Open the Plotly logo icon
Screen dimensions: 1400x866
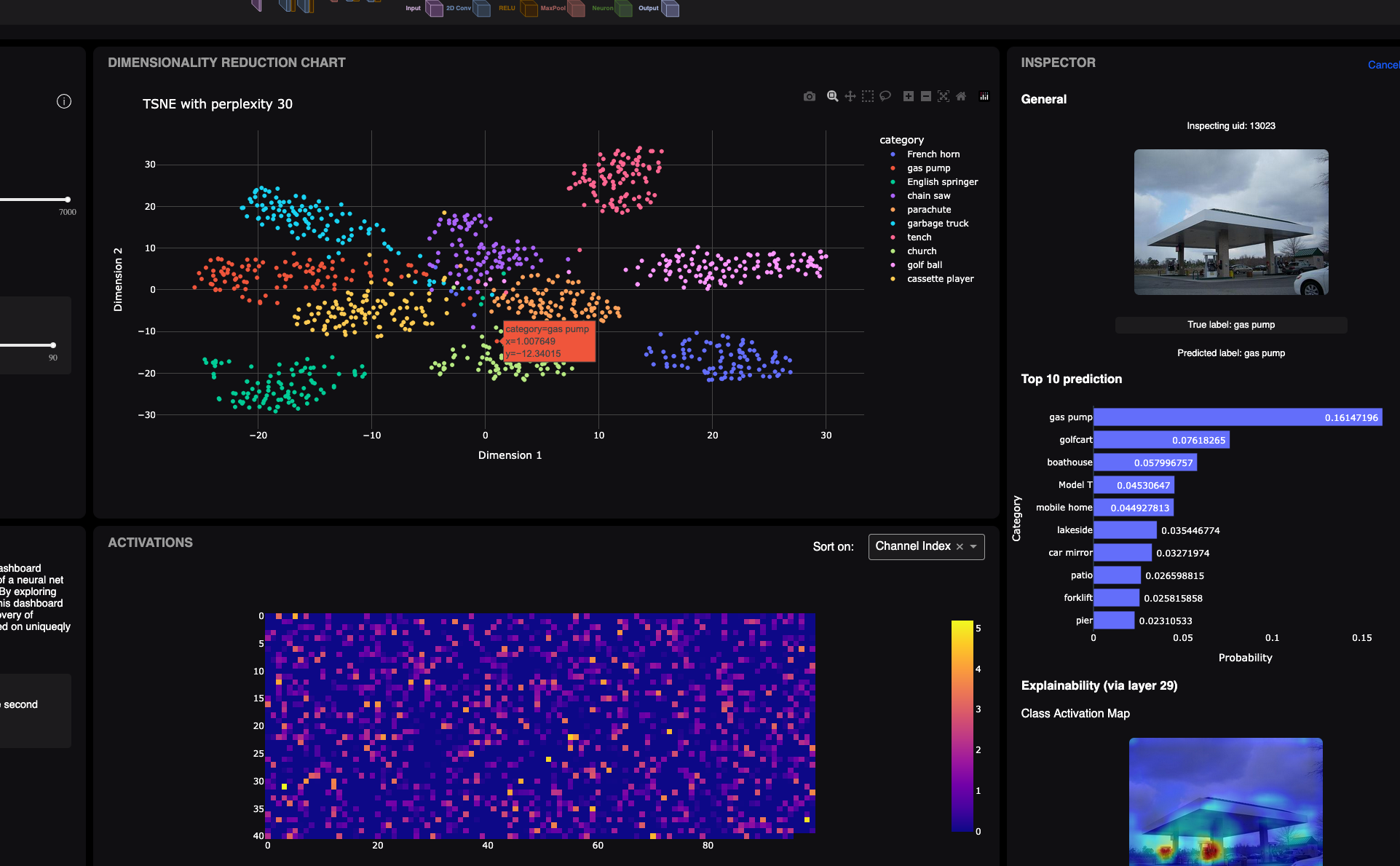click(984, 96)
